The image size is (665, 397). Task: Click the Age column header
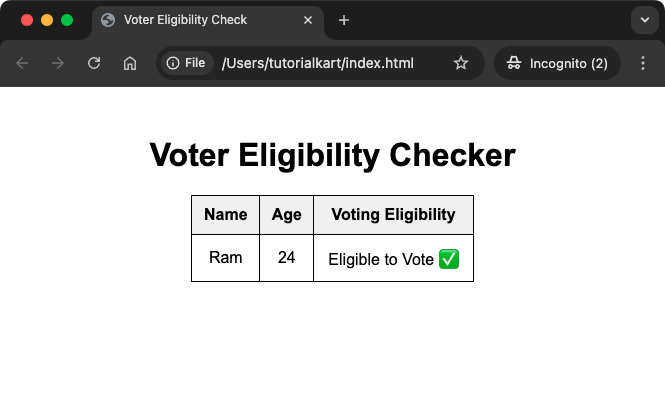[x=287, y=215]
